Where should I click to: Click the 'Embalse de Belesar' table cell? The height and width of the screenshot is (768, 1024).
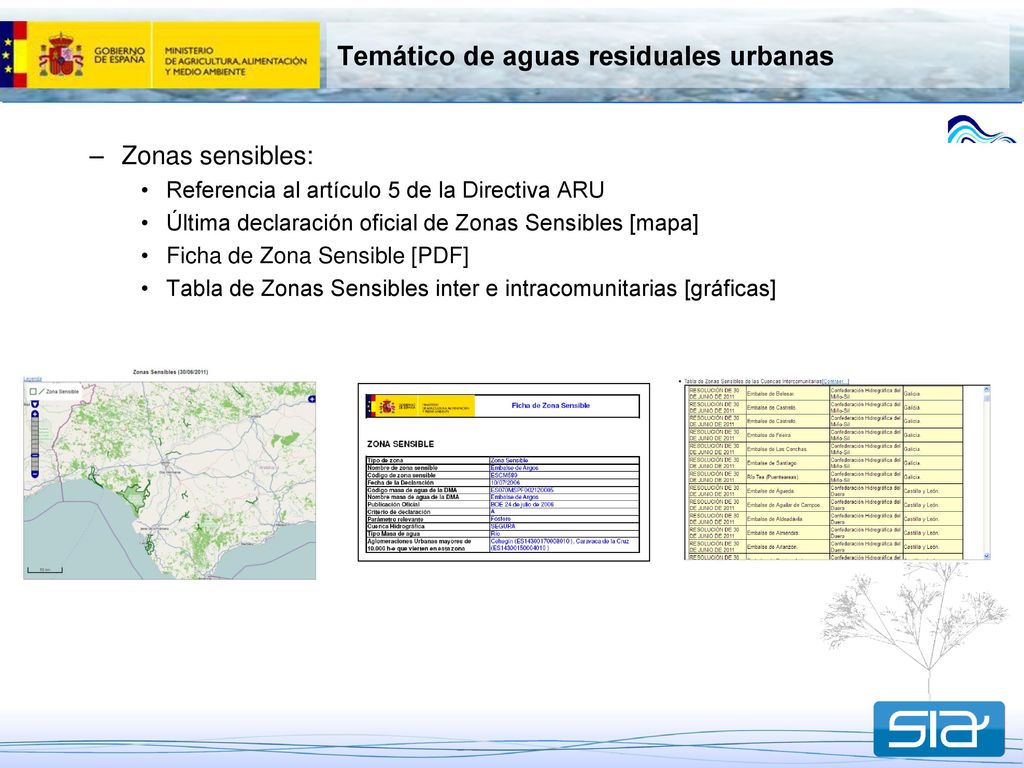(x=788, y=394)
